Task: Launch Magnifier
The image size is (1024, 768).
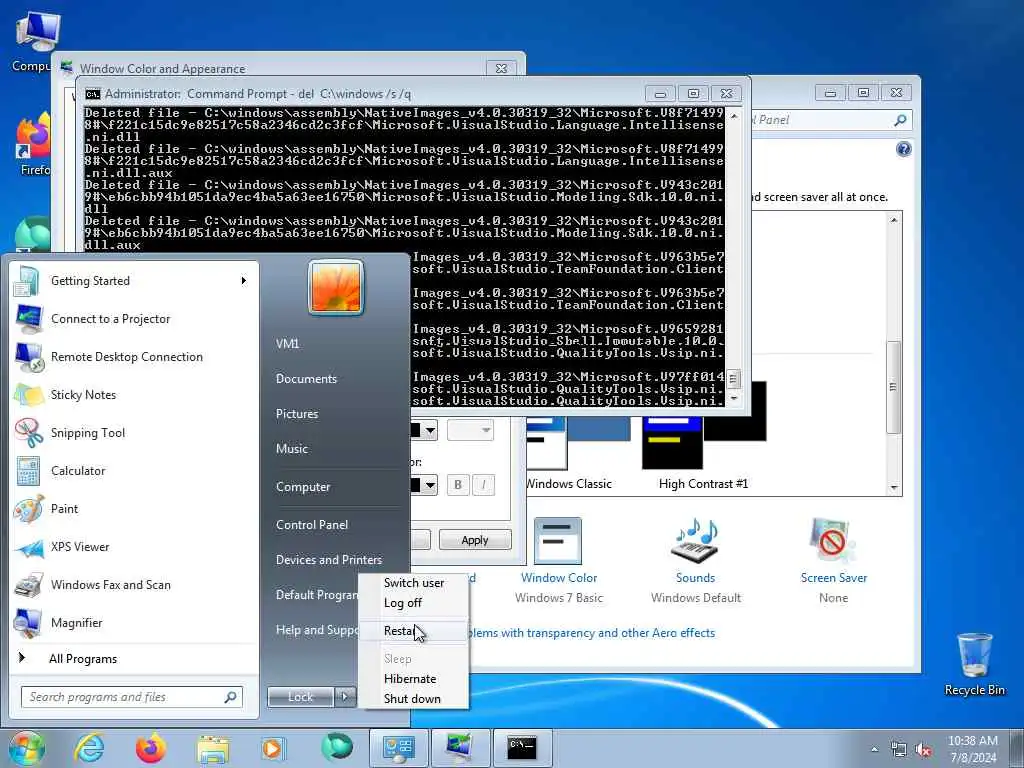Action: (x=134, y=622)
